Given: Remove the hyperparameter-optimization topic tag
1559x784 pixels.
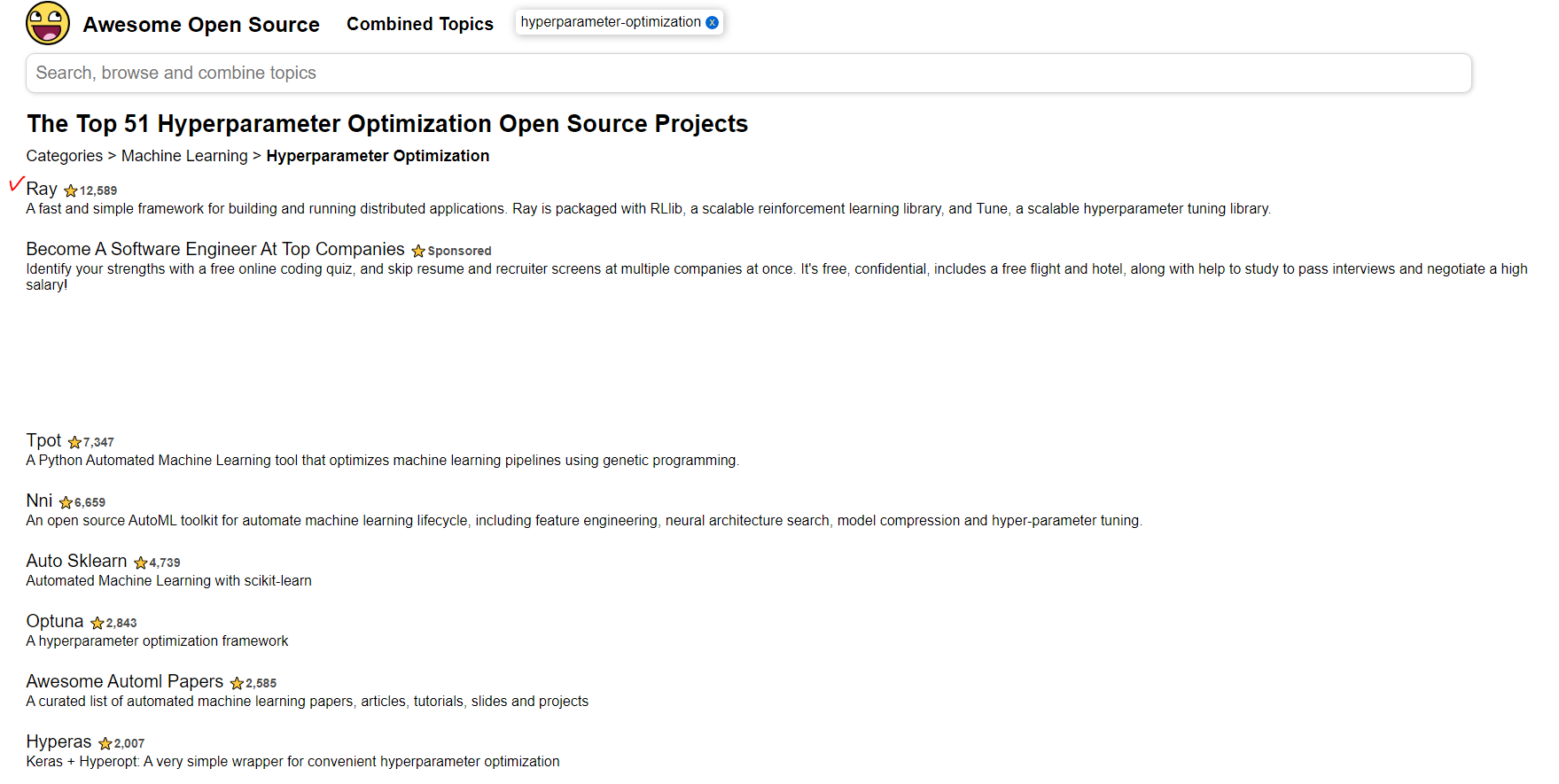Looking at the screenshot, I should tap(712, 22).
